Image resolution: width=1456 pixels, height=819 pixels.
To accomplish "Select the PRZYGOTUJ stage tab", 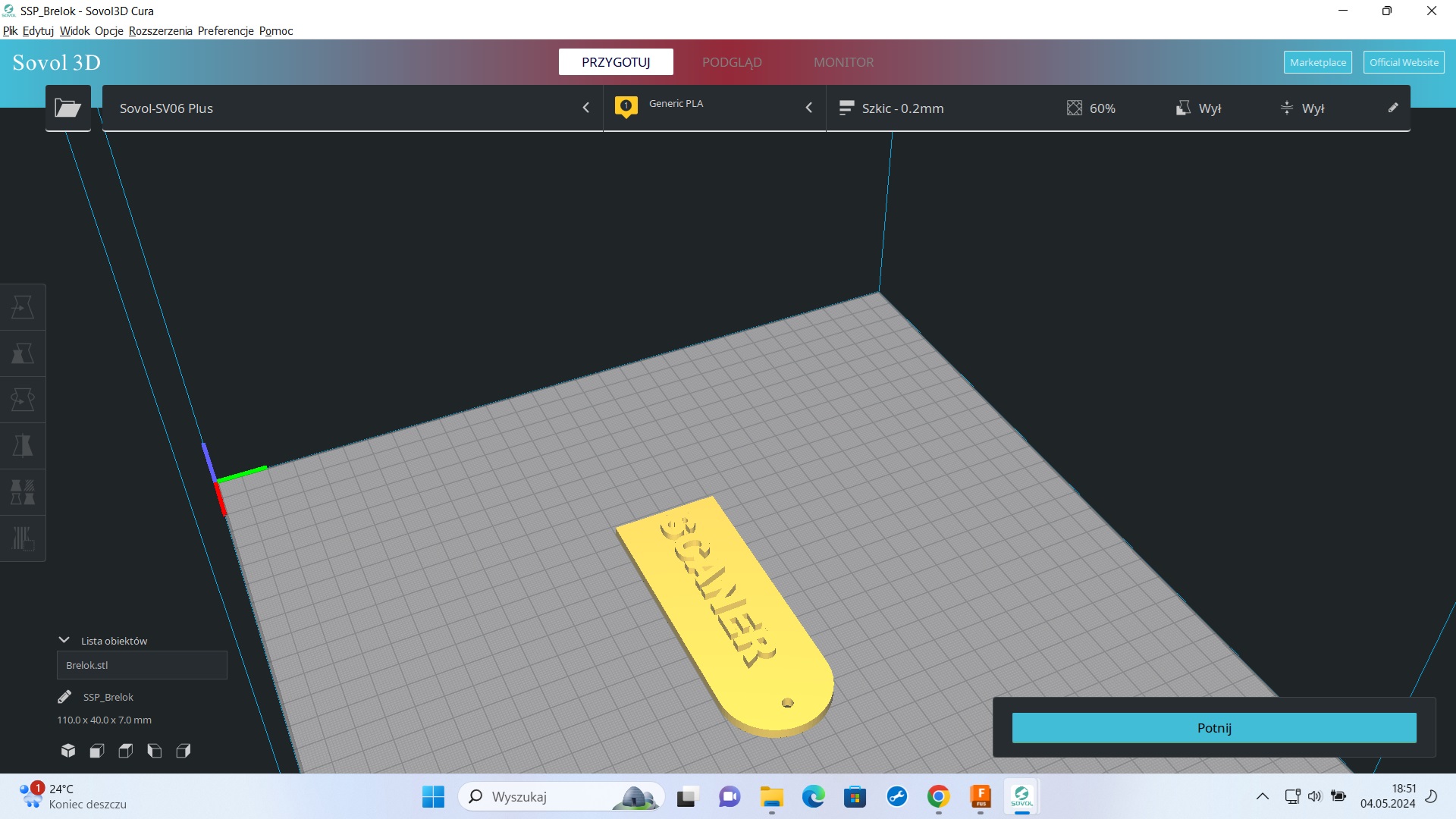I will tap(616, 62).
